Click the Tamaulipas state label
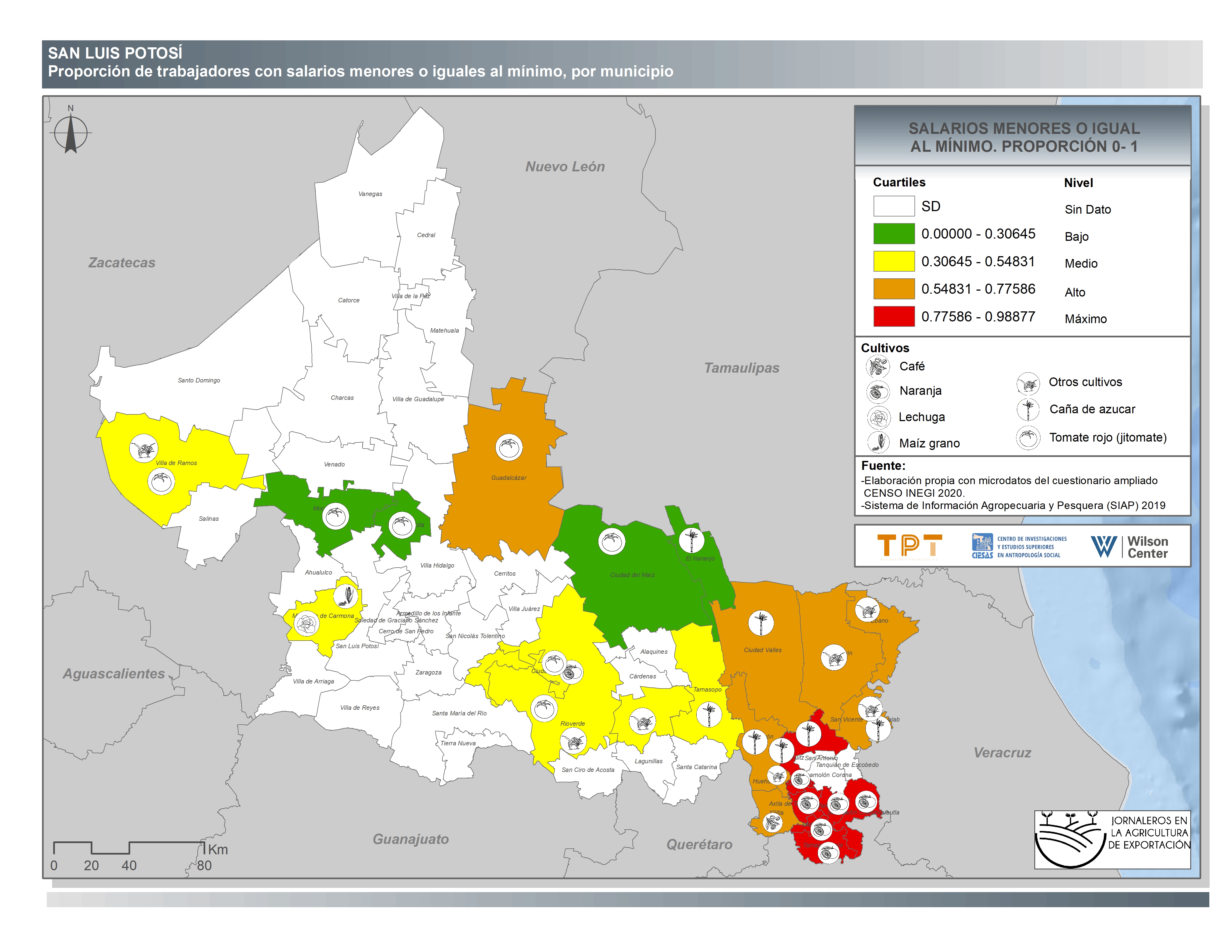This screenshot has height=952, width=1232. pos(741,368)
